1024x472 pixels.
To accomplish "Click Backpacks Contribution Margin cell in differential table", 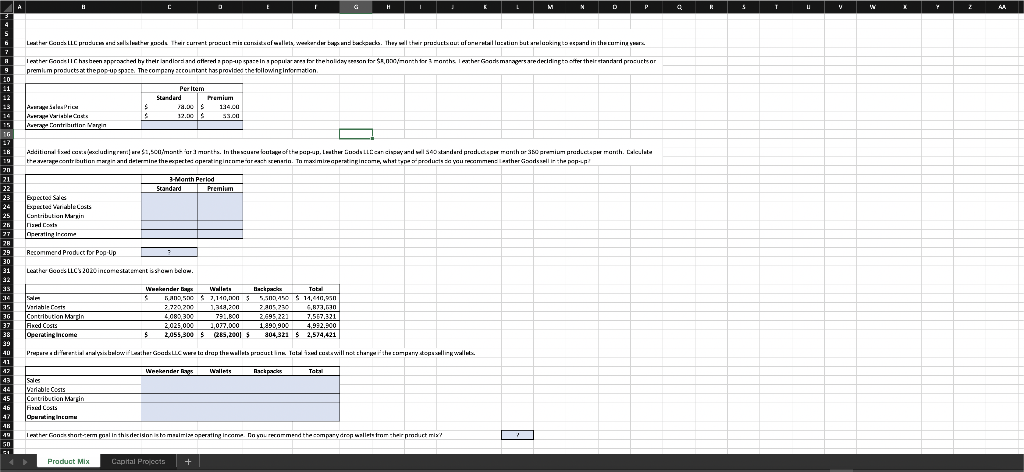I will (x=268, y=398).
